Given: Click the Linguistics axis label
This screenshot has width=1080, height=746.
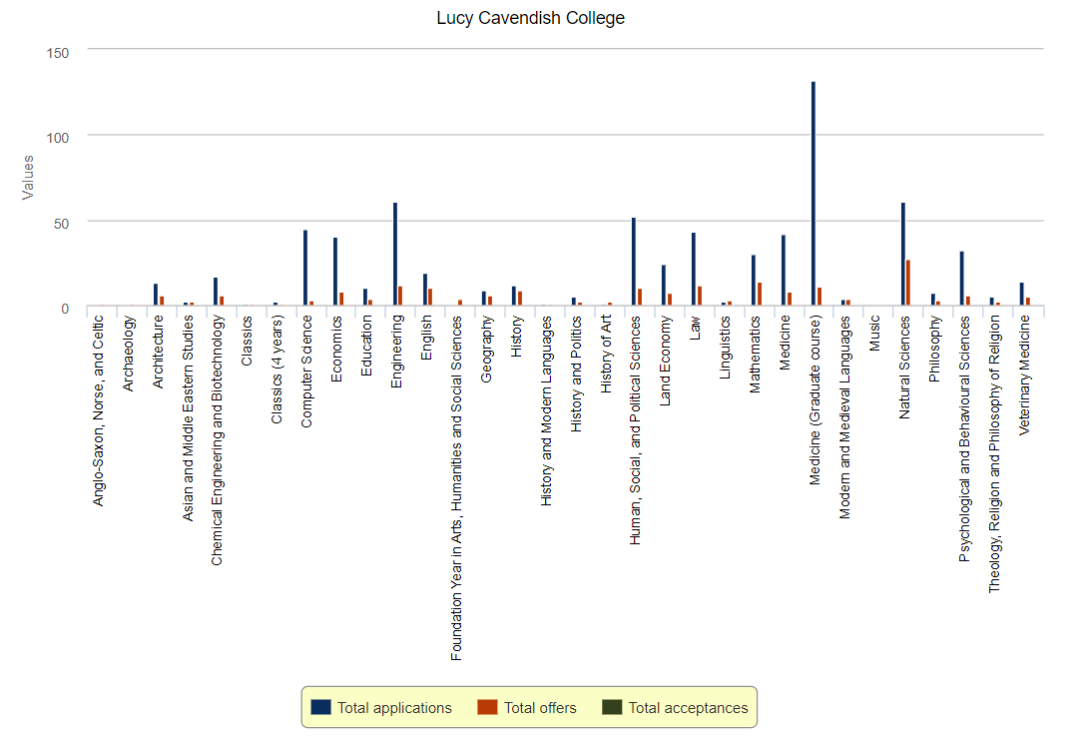Looking at the screenshot, I should pos(725,347).
